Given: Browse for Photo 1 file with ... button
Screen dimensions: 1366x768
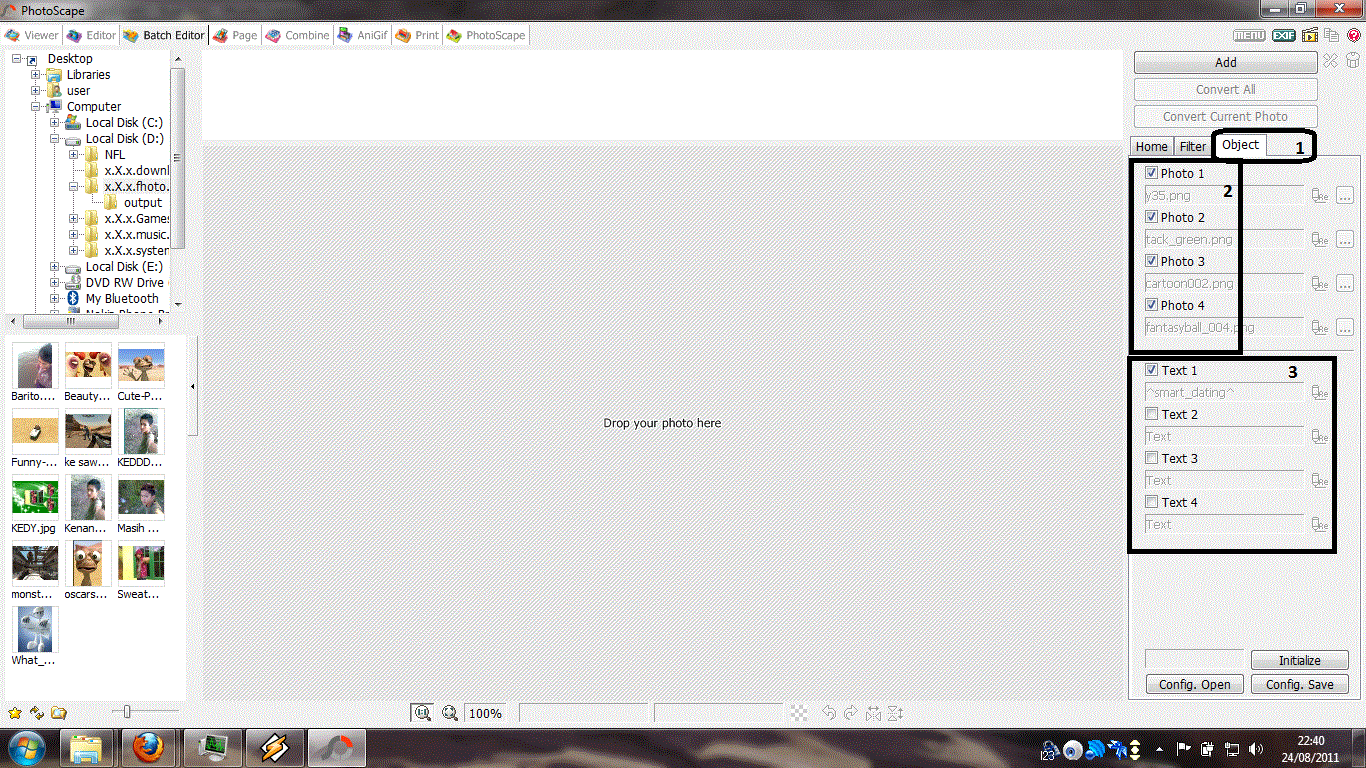Looking at the screenshot, I should tap(1344, 196).
